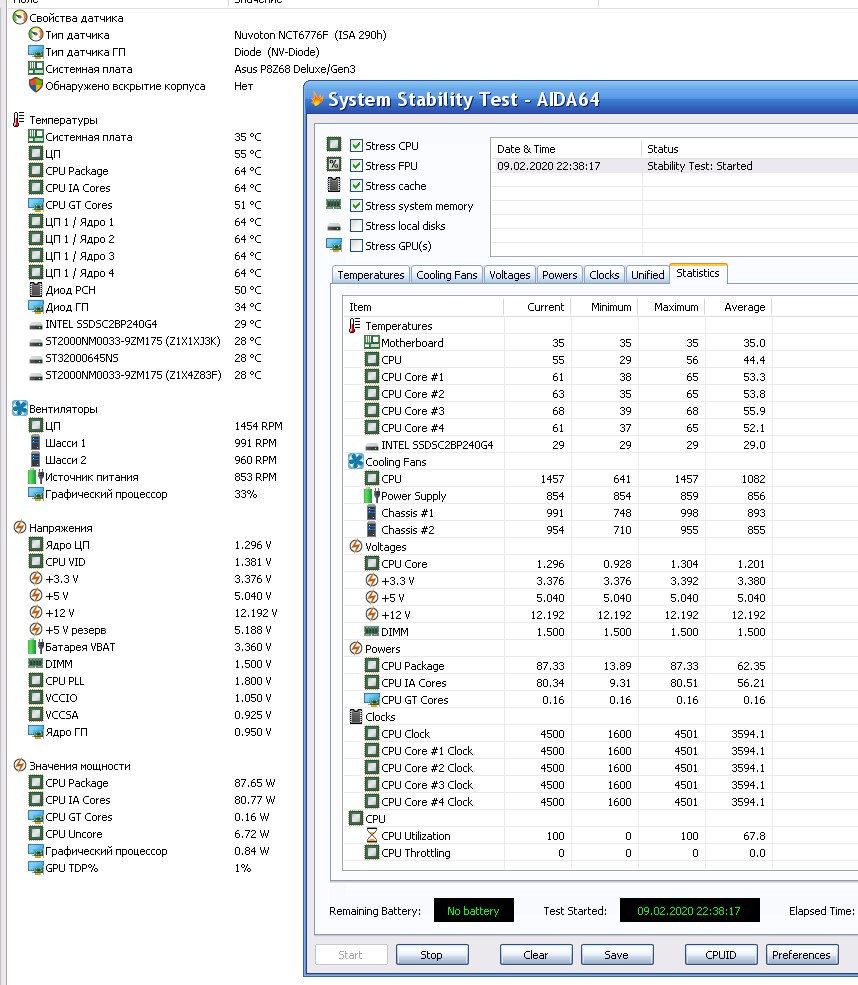Click the percent icon beside Stress FPU

(334, 165)
